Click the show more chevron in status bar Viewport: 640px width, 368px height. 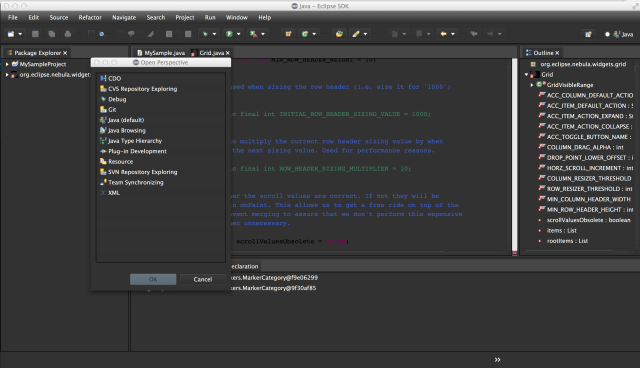pyautogui.click(x=498, y=360)
